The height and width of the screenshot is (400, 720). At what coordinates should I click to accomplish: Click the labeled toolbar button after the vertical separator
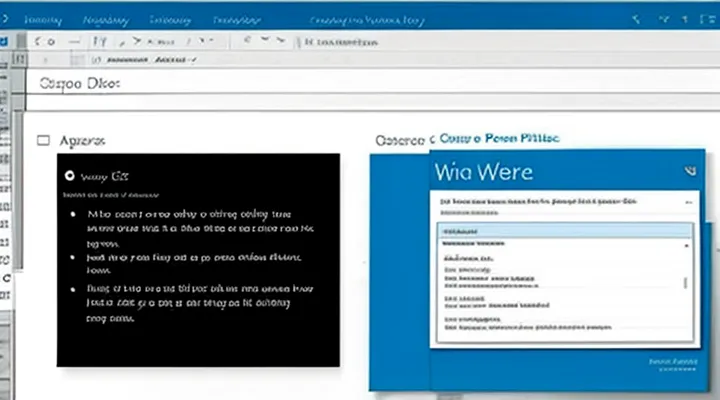[x=341, y=42]
